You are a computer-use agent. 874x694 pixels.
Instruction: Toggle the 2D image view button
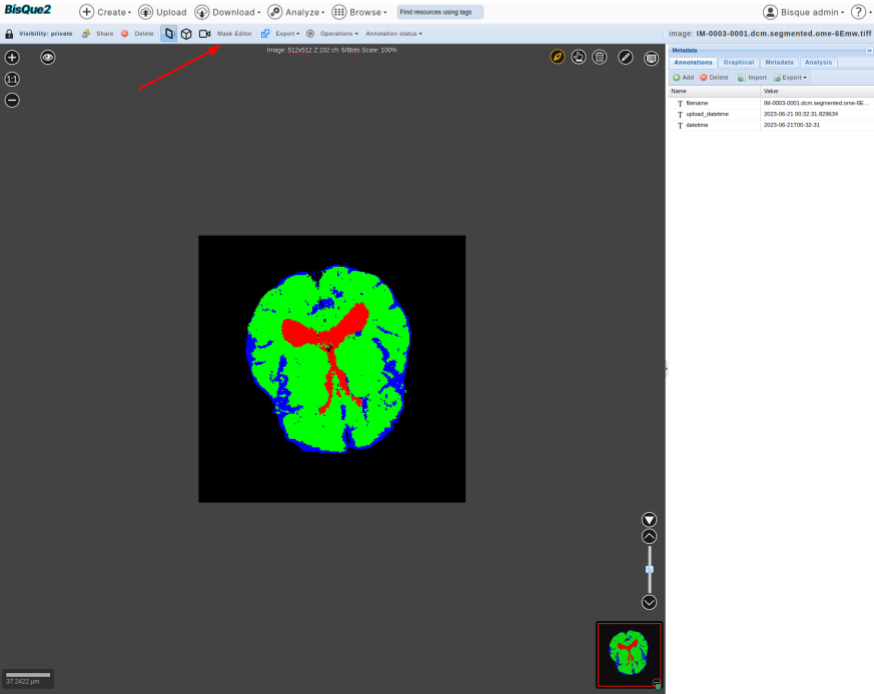point(168,34)
